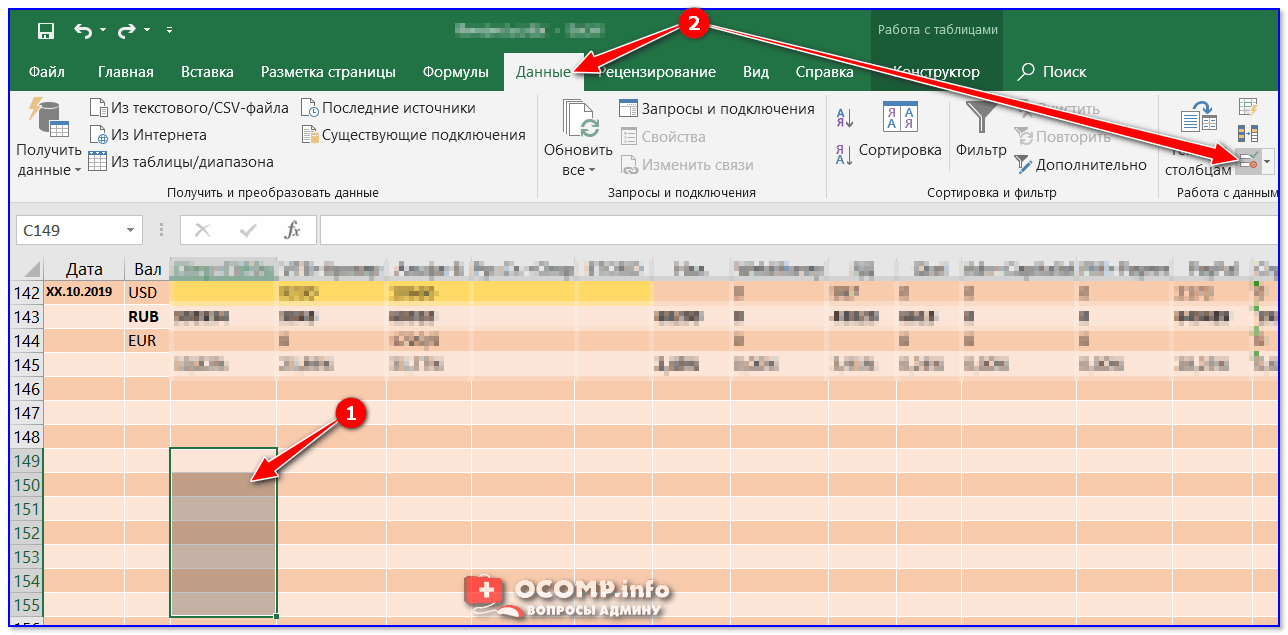The height and width of the screenshot is (635, 1288).
Task: Click the Из Интернета button
Action: pyautogui.click(x=148, y=134)
